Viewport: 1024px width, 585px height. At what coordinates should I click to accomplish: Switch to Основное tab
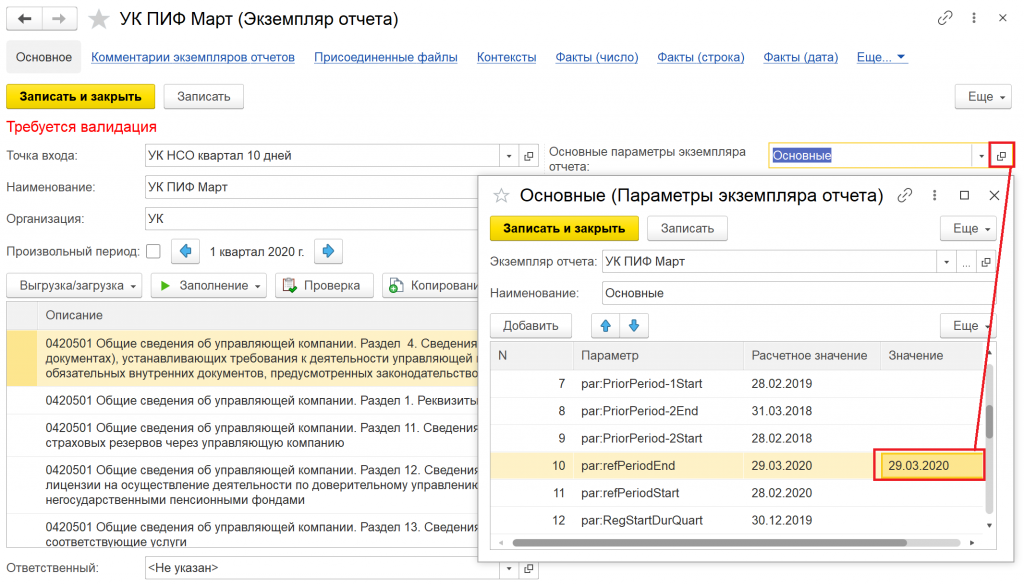(44, 57)
